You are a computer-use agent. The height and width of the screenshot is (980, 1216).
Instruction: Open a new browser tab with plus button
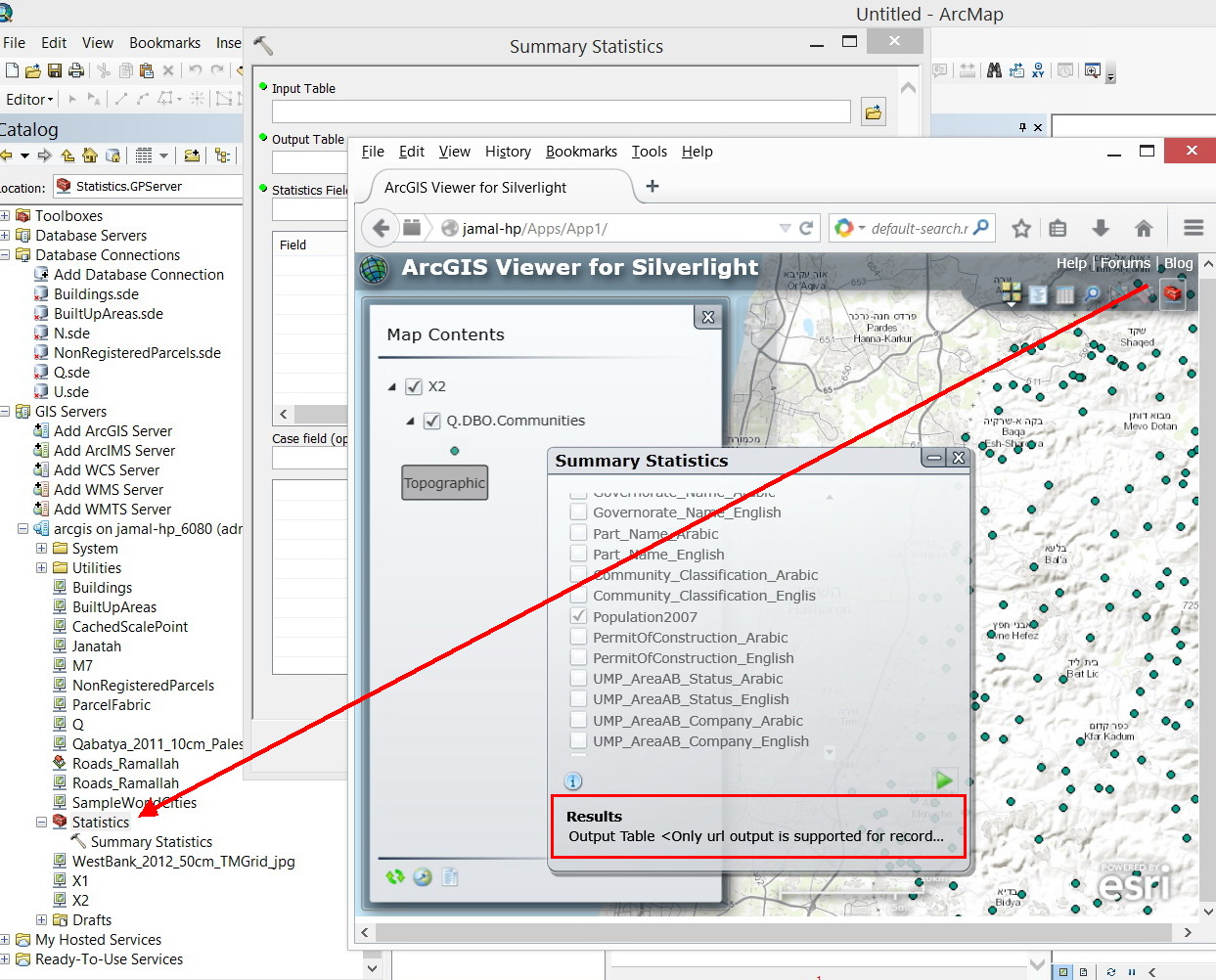tap(653, 186)
